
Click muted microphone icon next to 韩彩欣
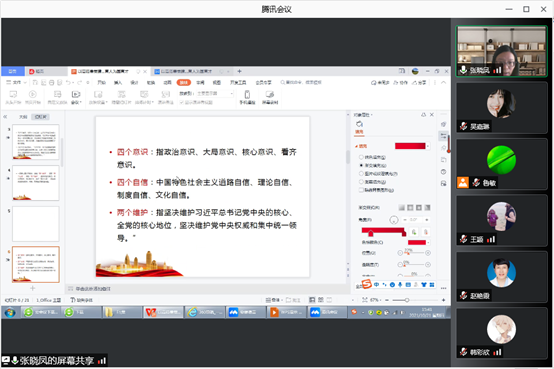click(464, 352)
